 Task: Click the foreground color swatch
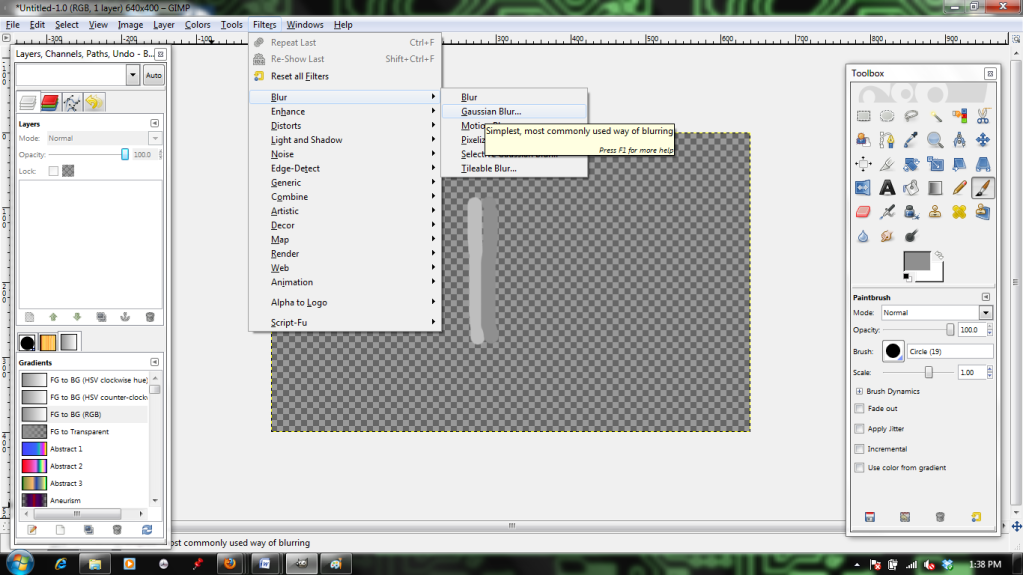[x=916, y=261]
